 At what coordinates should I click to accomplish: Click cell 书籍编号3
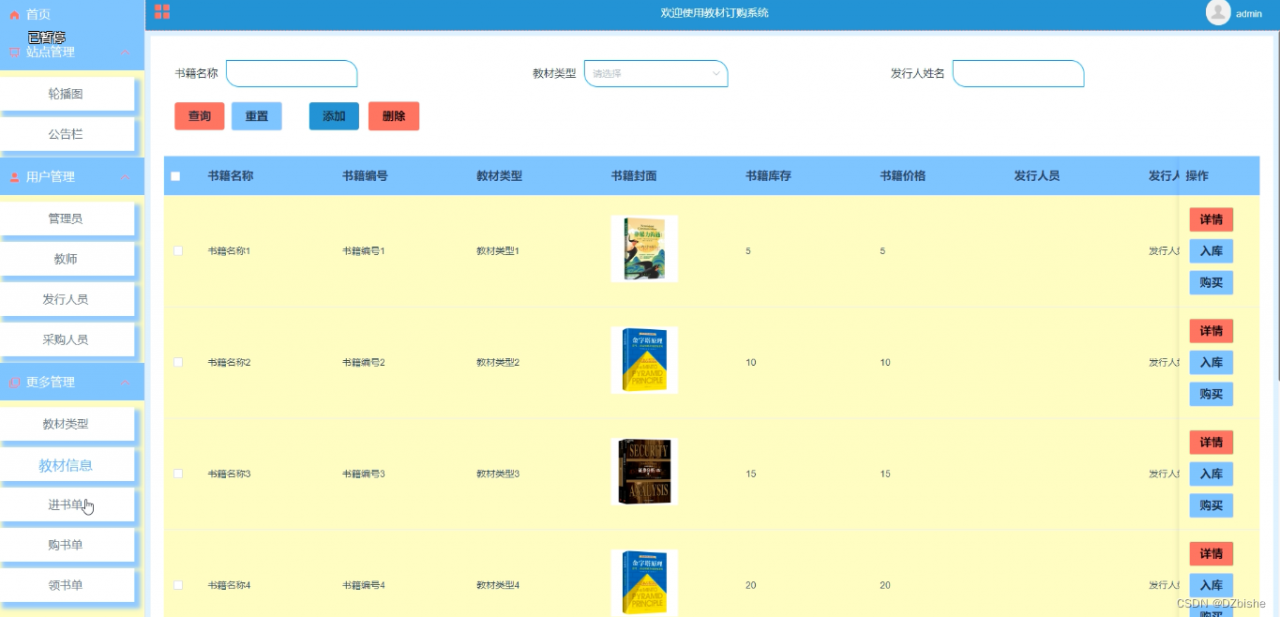(364, 474)
